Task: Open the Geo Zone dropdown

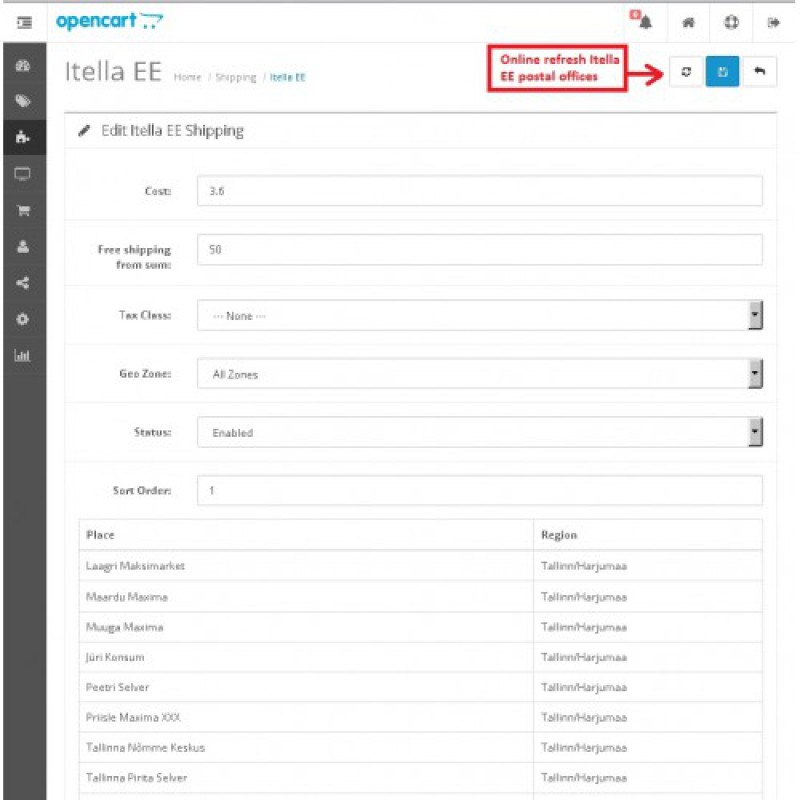Action: [x=480, y=373]
